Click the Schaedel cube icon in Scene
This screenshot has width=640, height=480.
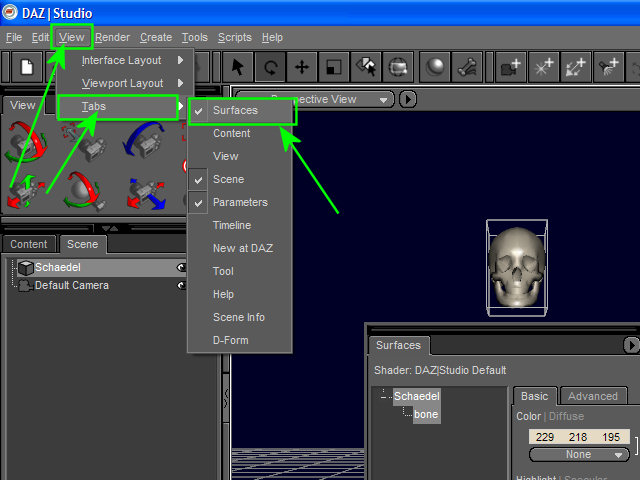click(x=26, y=268)
